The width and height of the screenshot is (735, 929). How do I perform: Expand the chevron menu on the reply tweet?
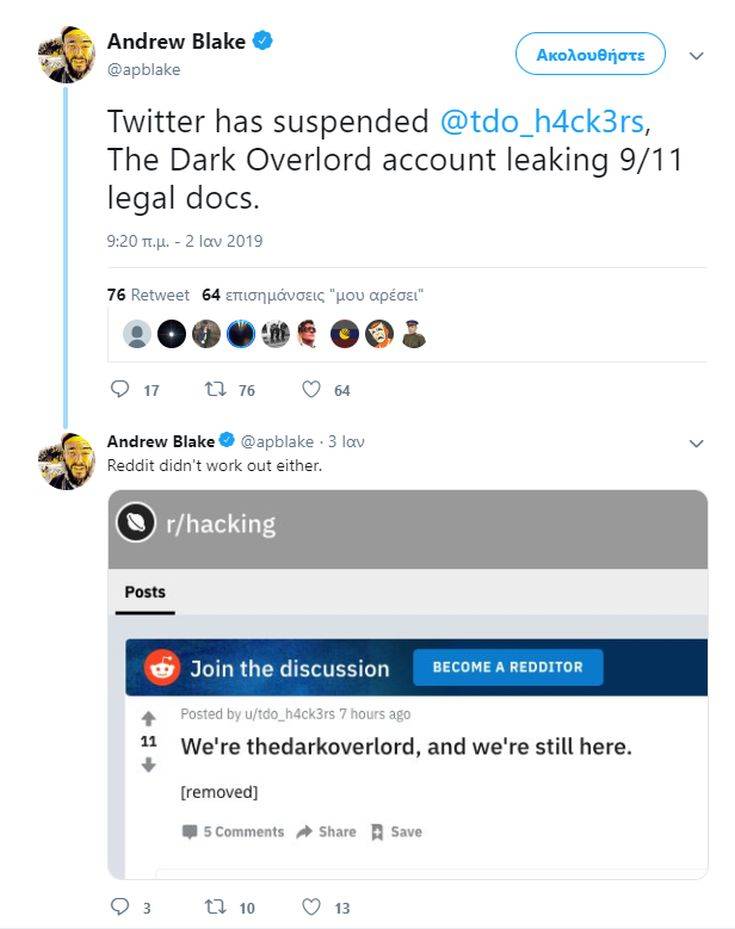[x=697, y=443]
